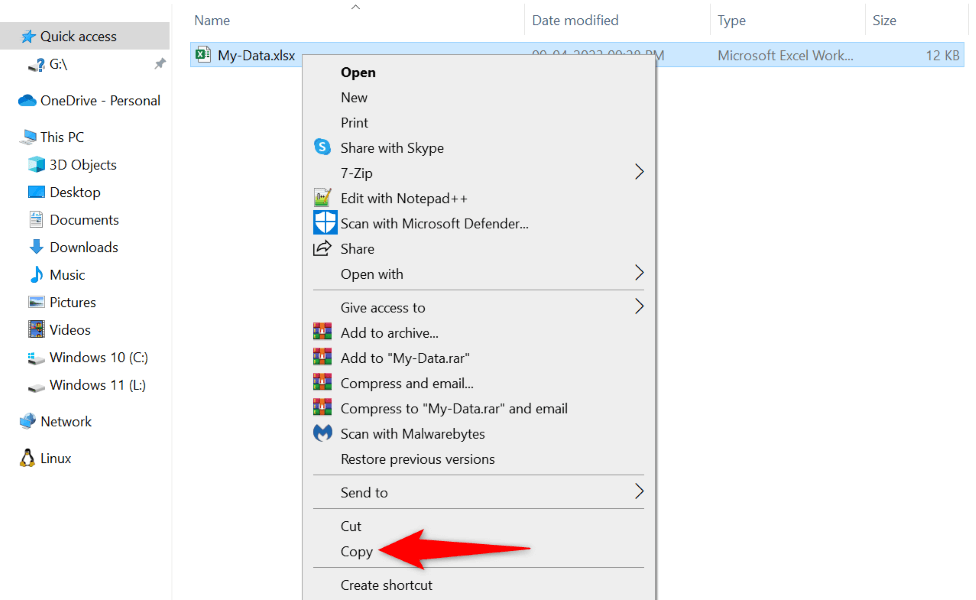Choose Copy from the context menu
The width and height of the screenshot is (976, 600).
(356, 551)
